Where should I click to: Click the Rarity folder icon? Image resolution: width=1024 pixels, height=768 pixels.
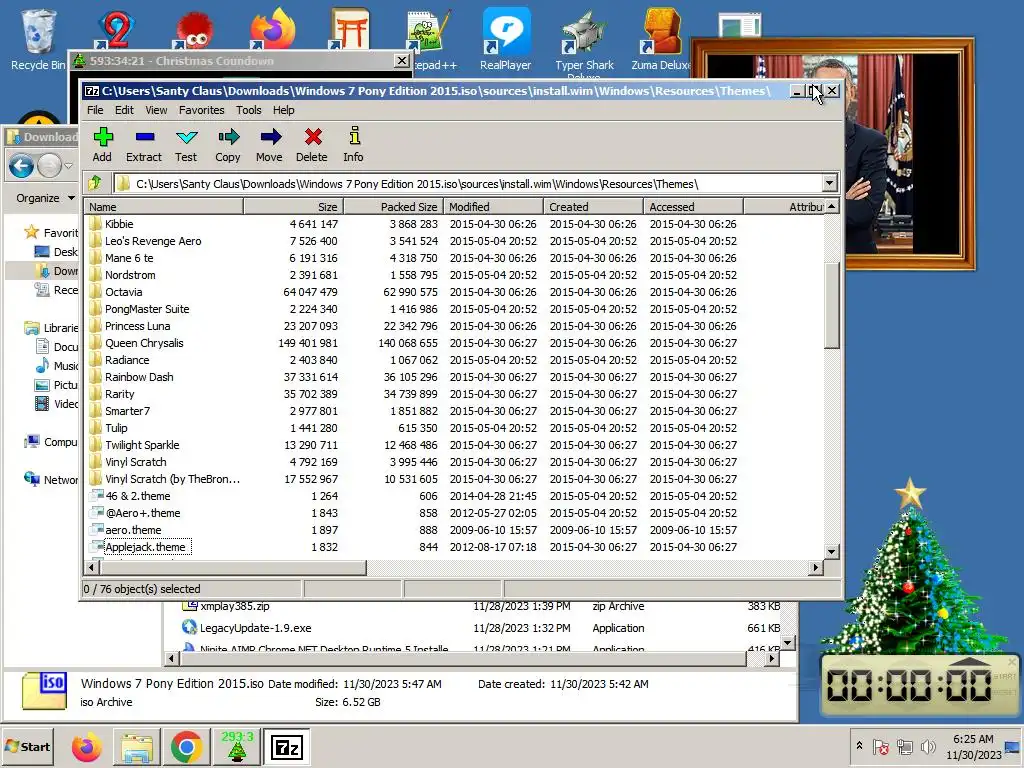pos(95,394)
